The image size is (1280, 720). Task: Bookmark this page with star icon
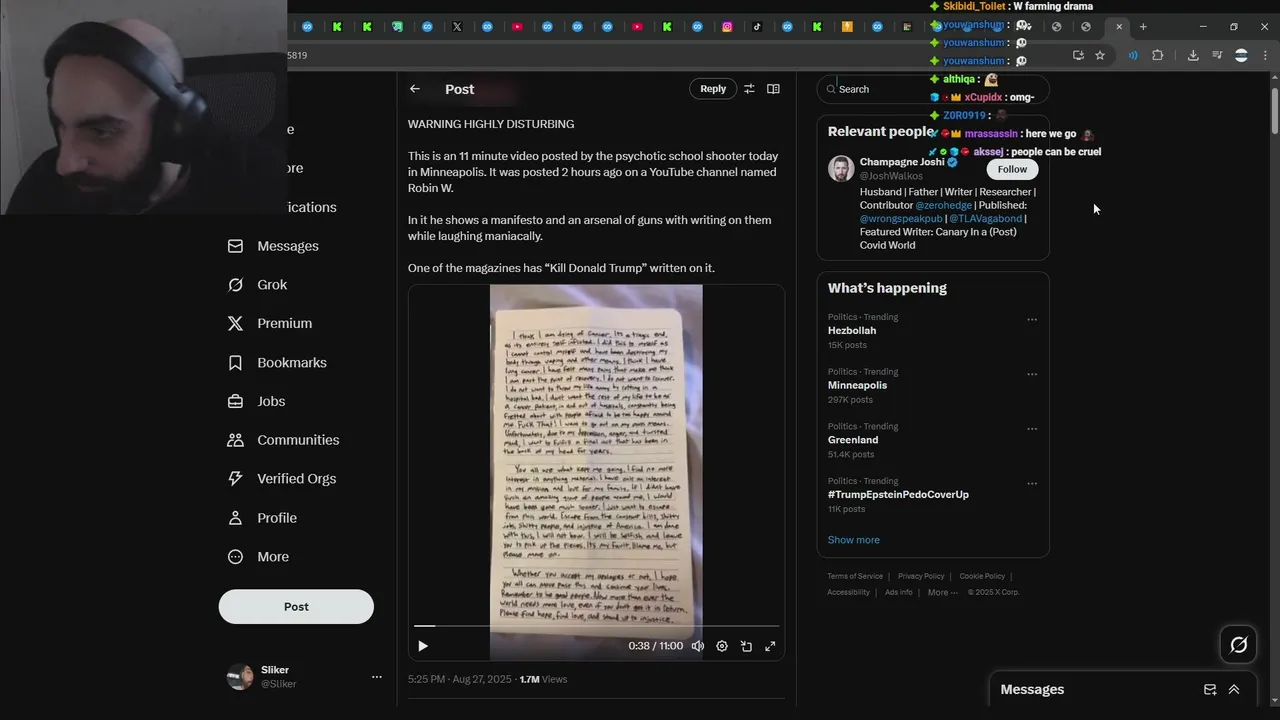[1100, 55]
